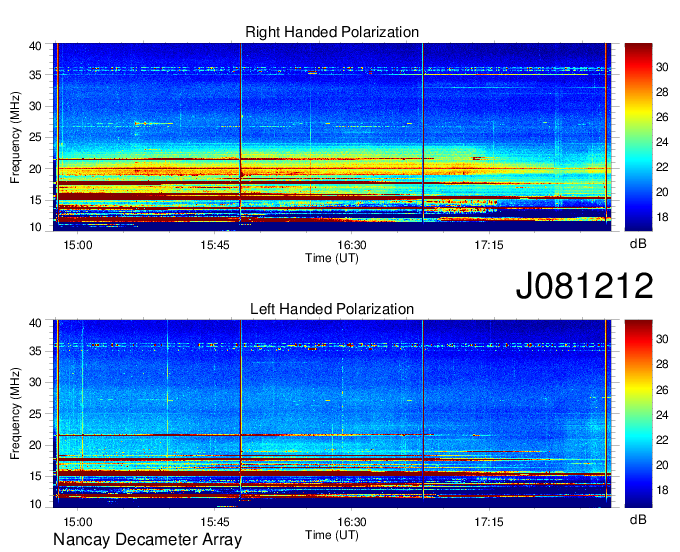Click the J081212 identifier label
This screenshot has width=680, height=552.
[x=584, y=286]
